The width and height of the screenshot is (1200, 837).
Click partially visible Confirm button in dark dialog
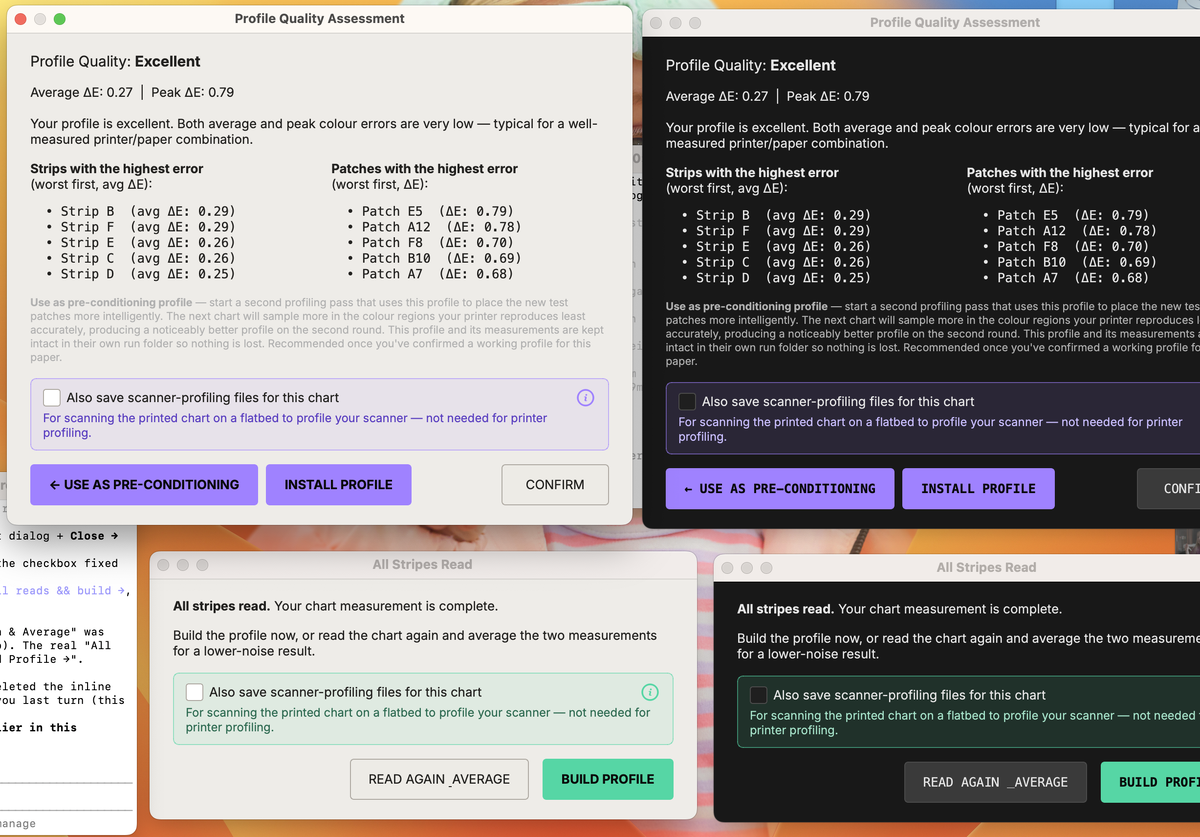tap(1168, 489)
